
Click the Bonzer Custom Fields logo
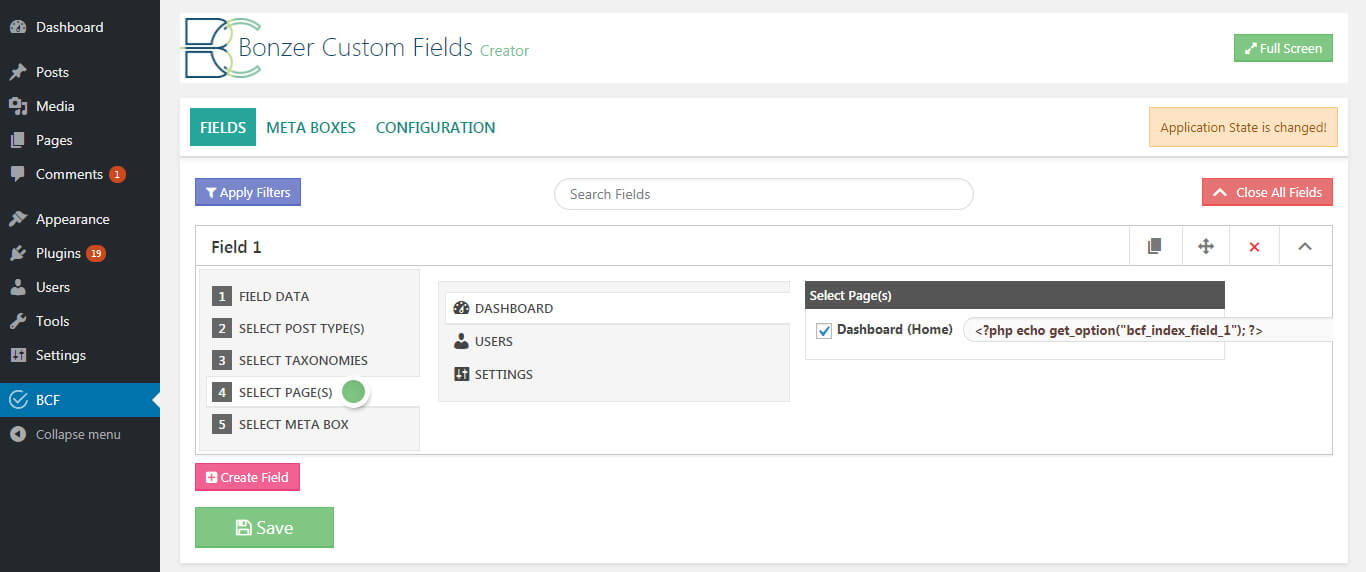pyautogui.click(x=222, y=47)
